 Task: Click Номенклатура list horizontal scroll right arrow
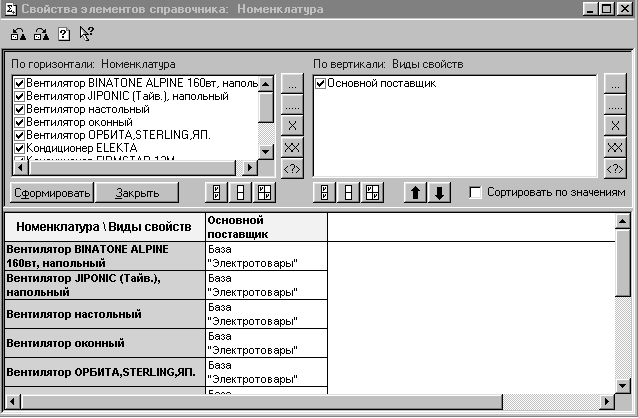[x=250, y=167]
